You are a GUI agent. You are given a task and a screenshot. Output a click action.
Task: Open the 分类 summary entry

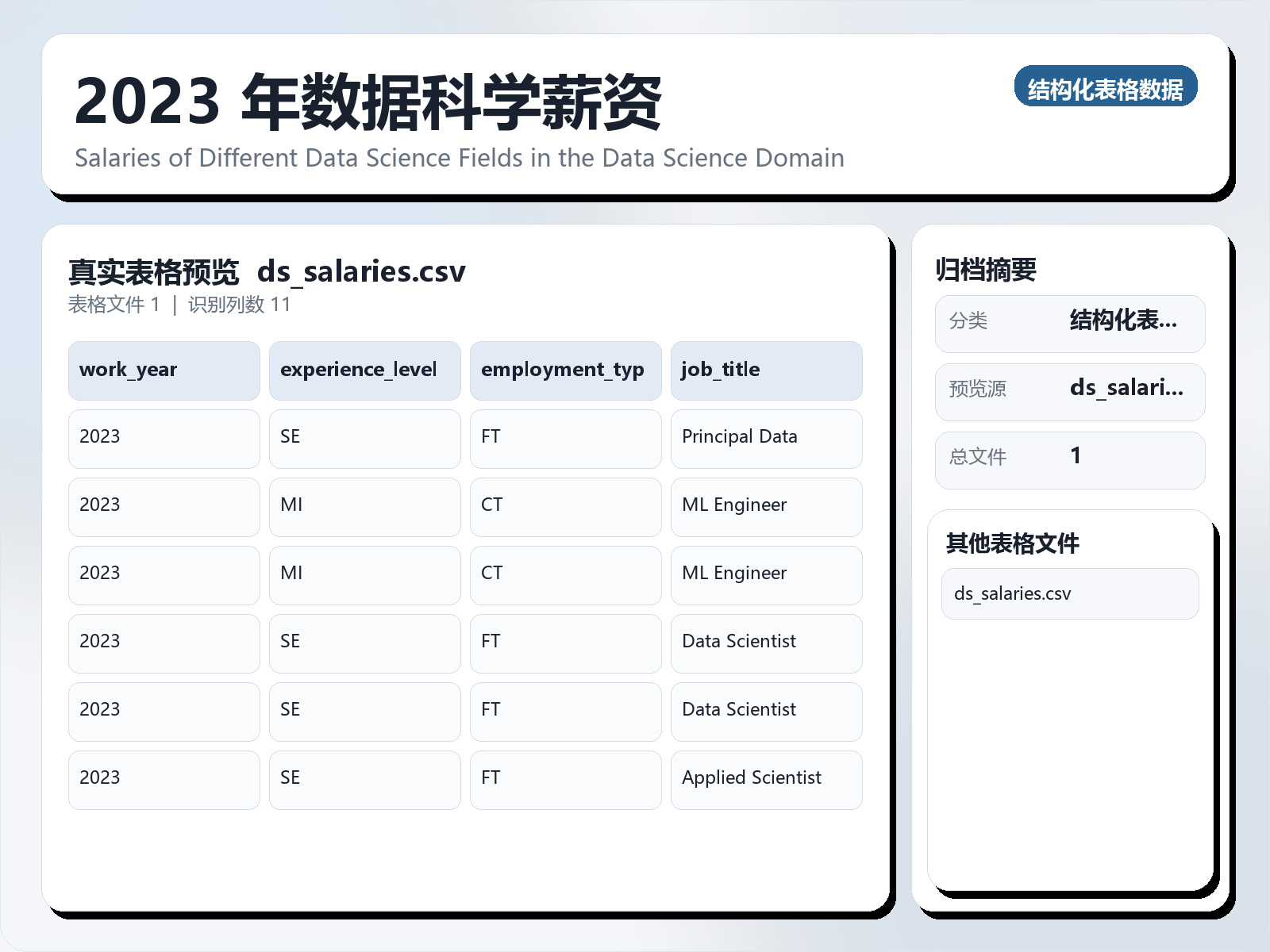click(x=1069, y=323)
